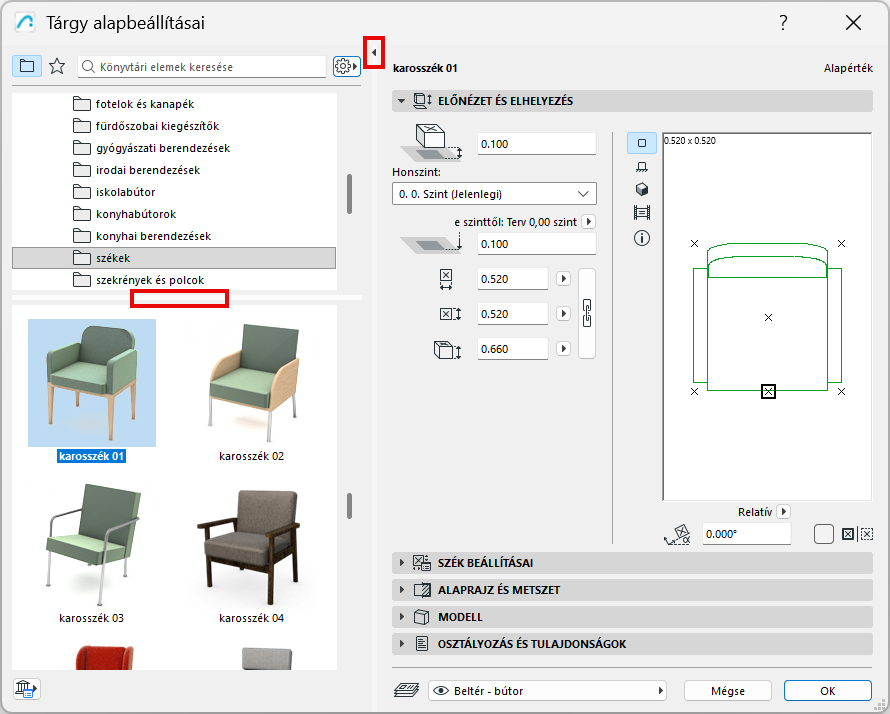Switch to folder view of library
Screen dimensions: 890x714
click(27, 66)
